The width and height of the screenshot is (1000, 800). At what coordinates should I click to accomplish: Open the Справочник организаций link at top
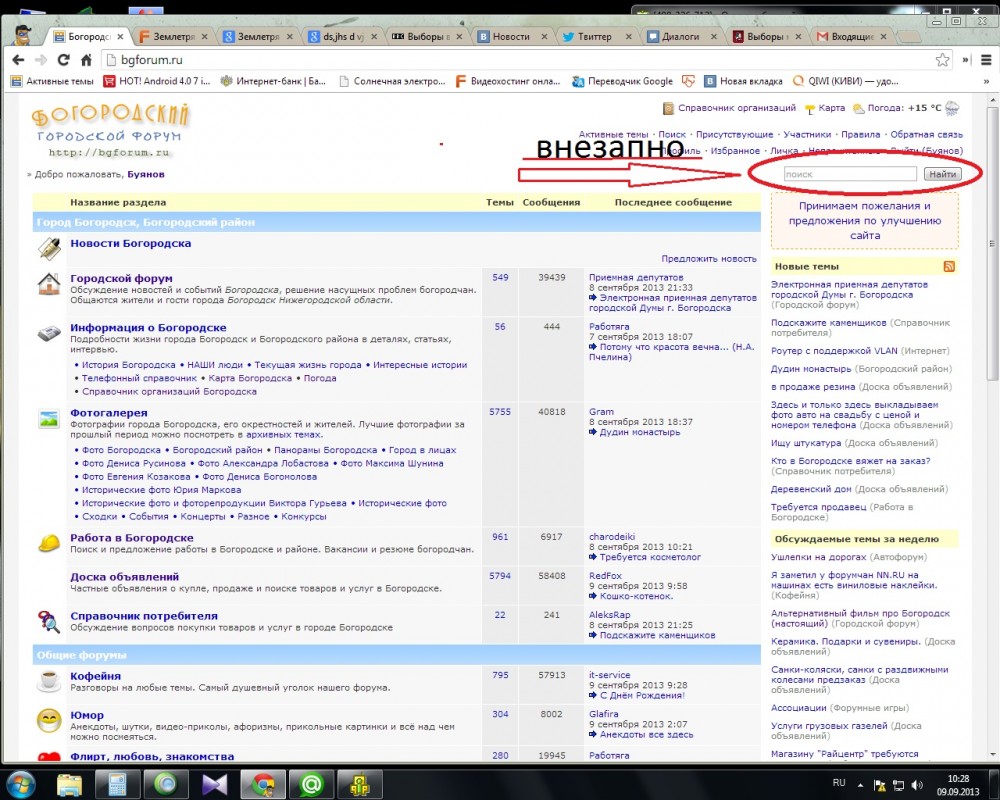tap(736, 108)
